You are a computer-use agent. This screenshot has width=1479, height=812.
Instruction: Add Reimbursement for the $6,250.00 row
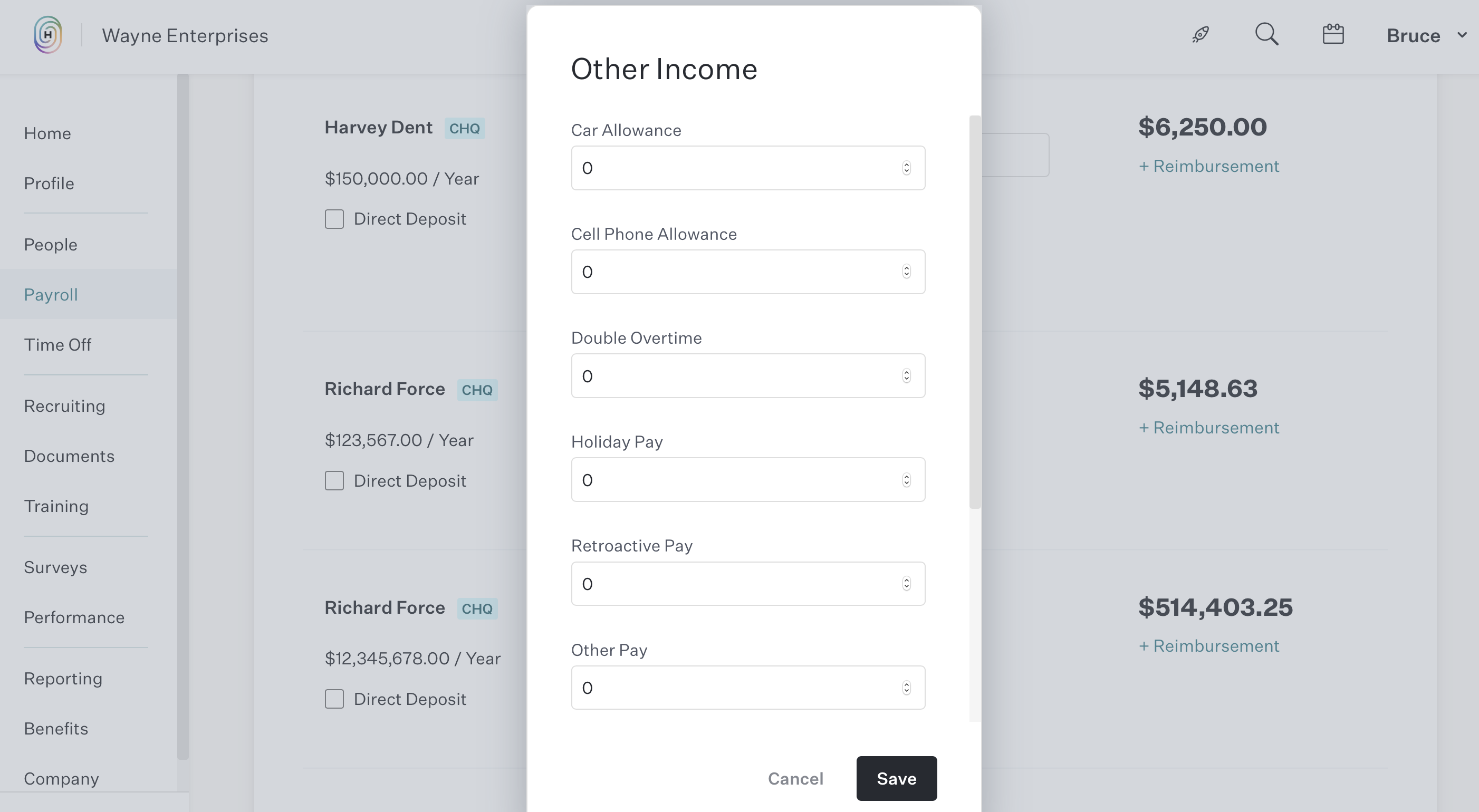coord(1208,166)
